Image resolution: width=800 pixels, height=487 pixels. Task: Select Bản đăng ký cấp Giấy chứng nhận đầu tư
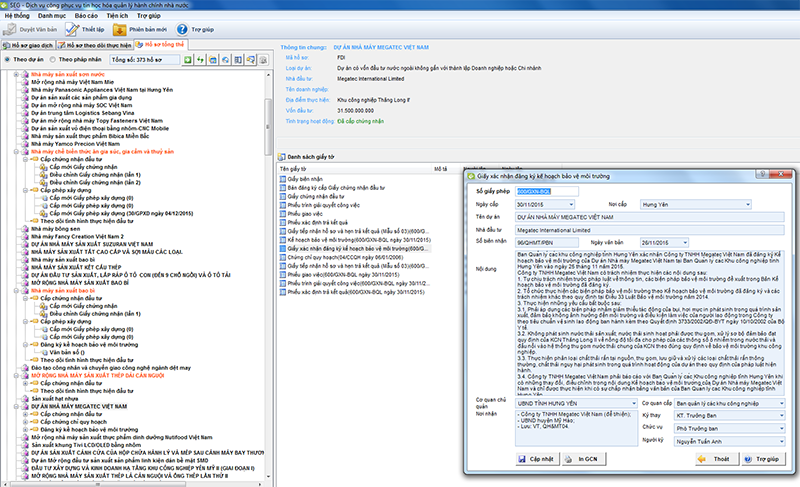point(336,188)
